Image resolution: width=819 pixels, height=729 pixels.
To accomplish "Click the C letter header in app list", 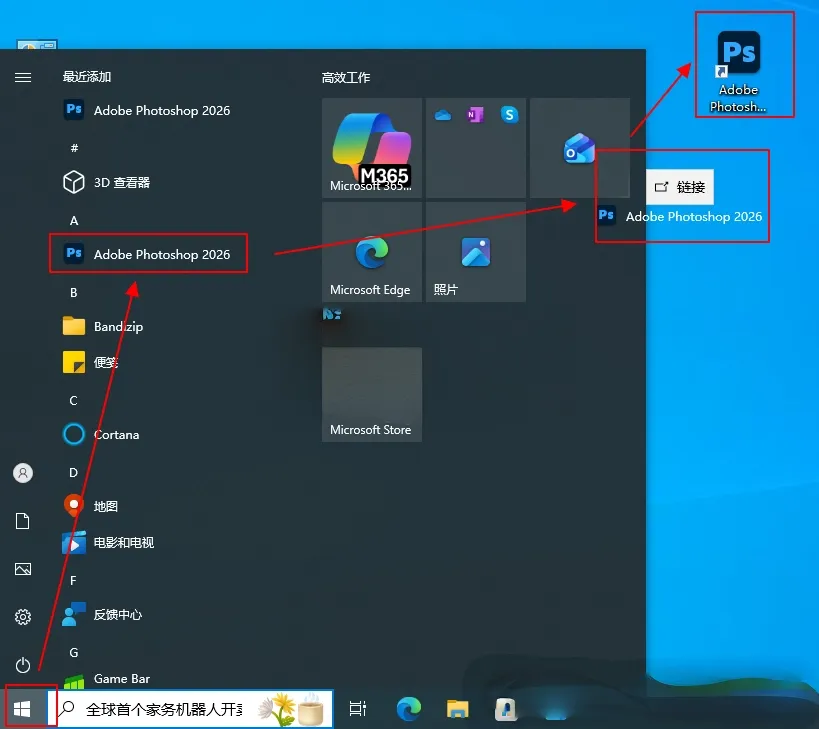I will [74, 401].
